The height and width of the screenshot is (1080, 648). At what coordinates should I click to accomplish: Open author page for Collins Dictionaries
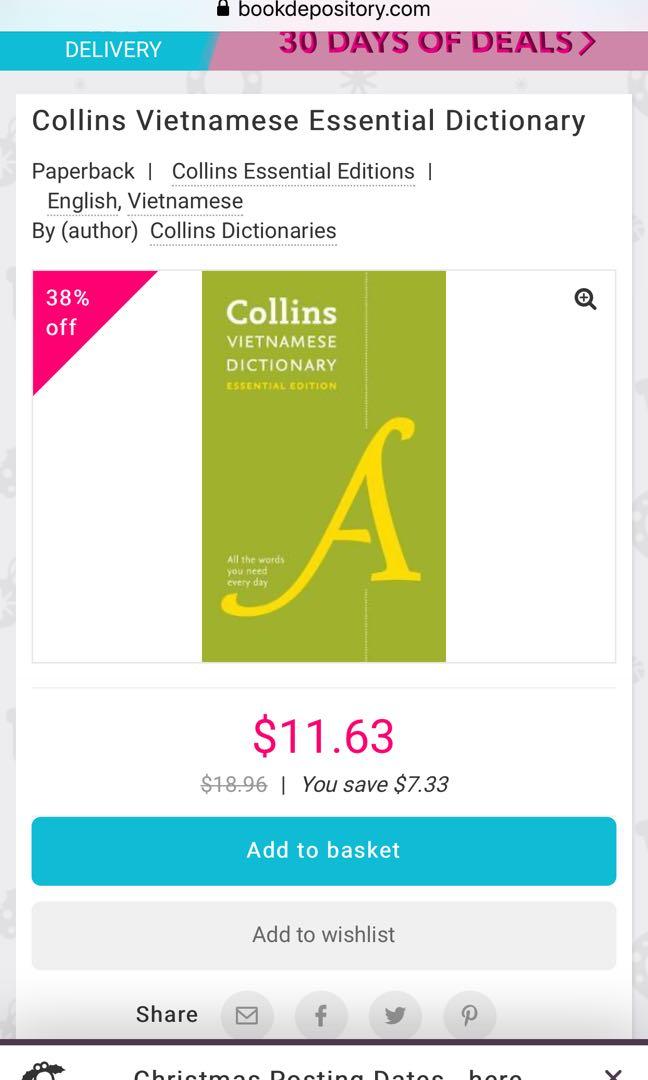(x=243, y=230)
